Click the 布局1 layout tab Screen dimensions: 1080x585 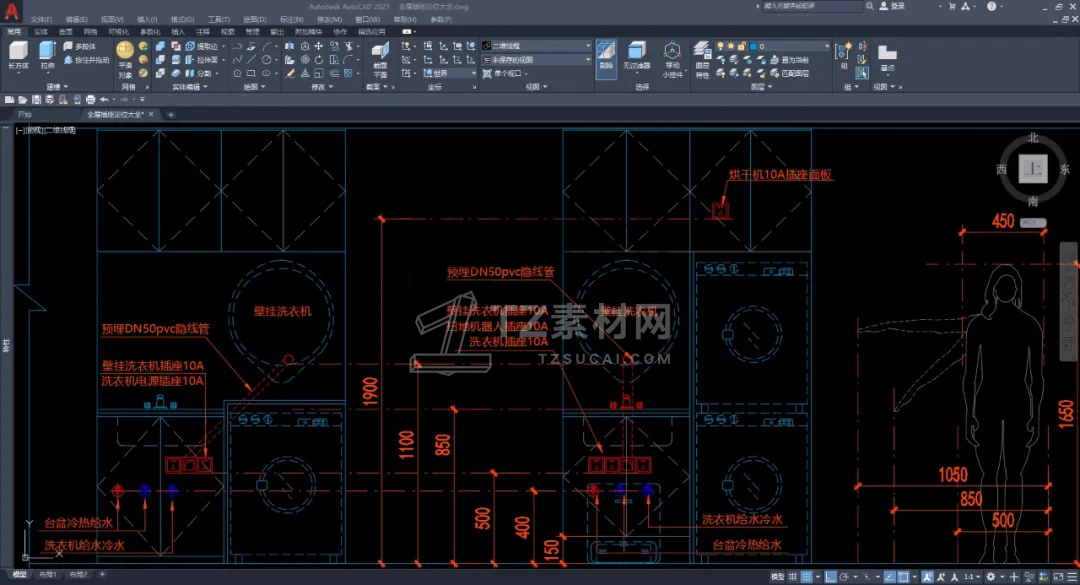coord(48,574)
